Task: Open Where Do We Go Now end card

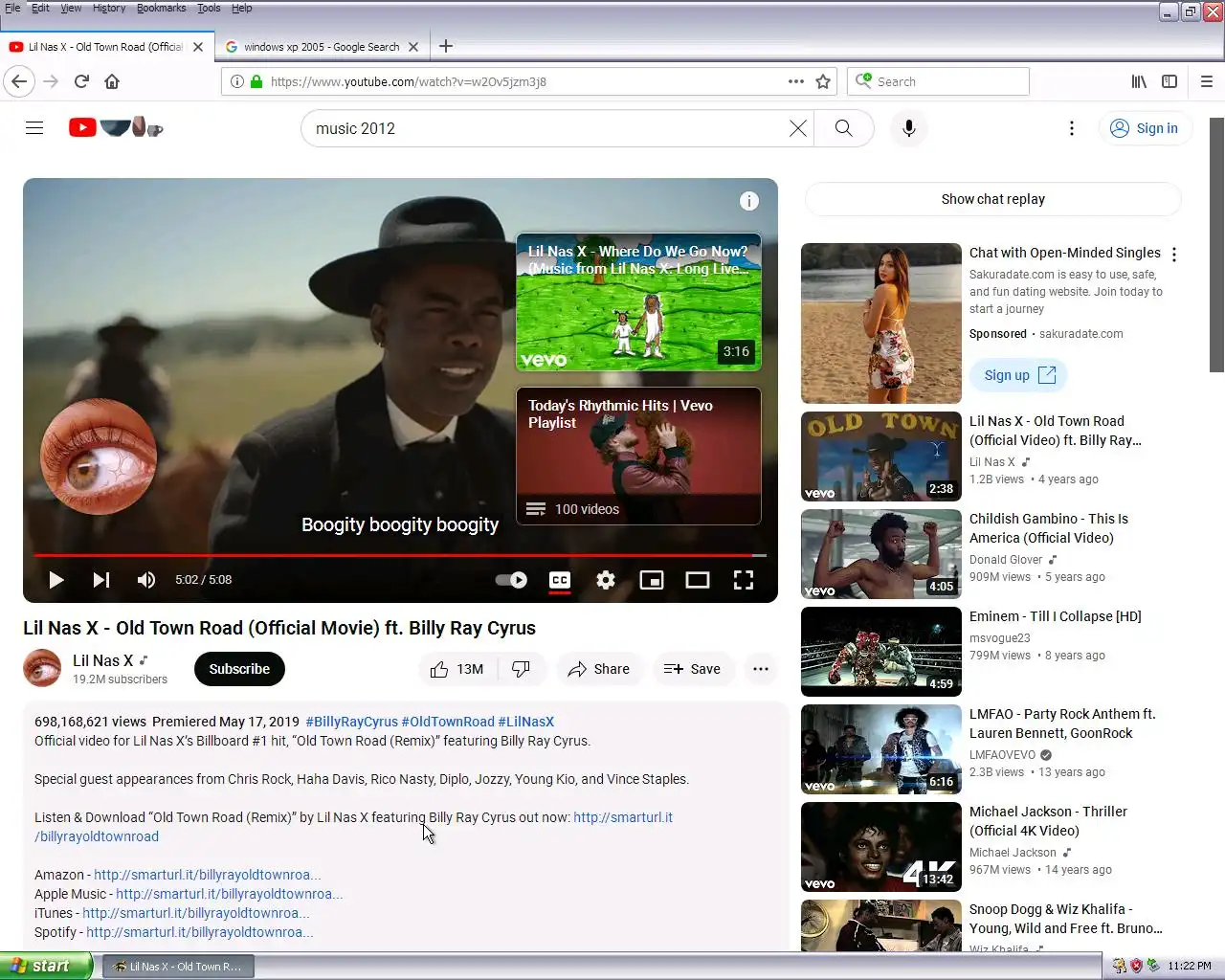Action: pos(638,302)
